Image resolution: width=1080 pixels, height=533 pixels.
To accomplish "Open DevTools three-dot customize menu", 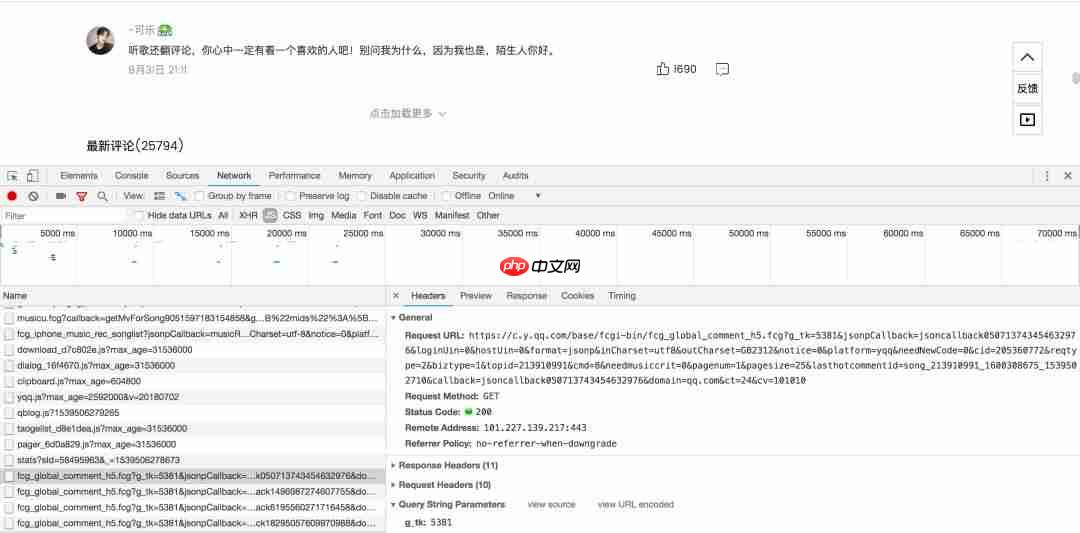I will 1047,176.
